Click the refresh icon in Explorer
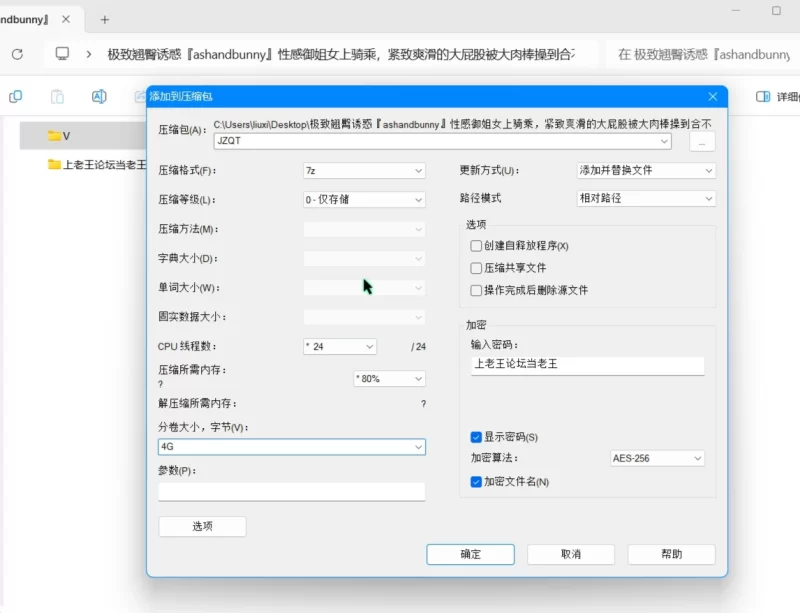Image resolution: width=800 pixels, height=613 pixels. pyautogui.click(x=17, y=54)
